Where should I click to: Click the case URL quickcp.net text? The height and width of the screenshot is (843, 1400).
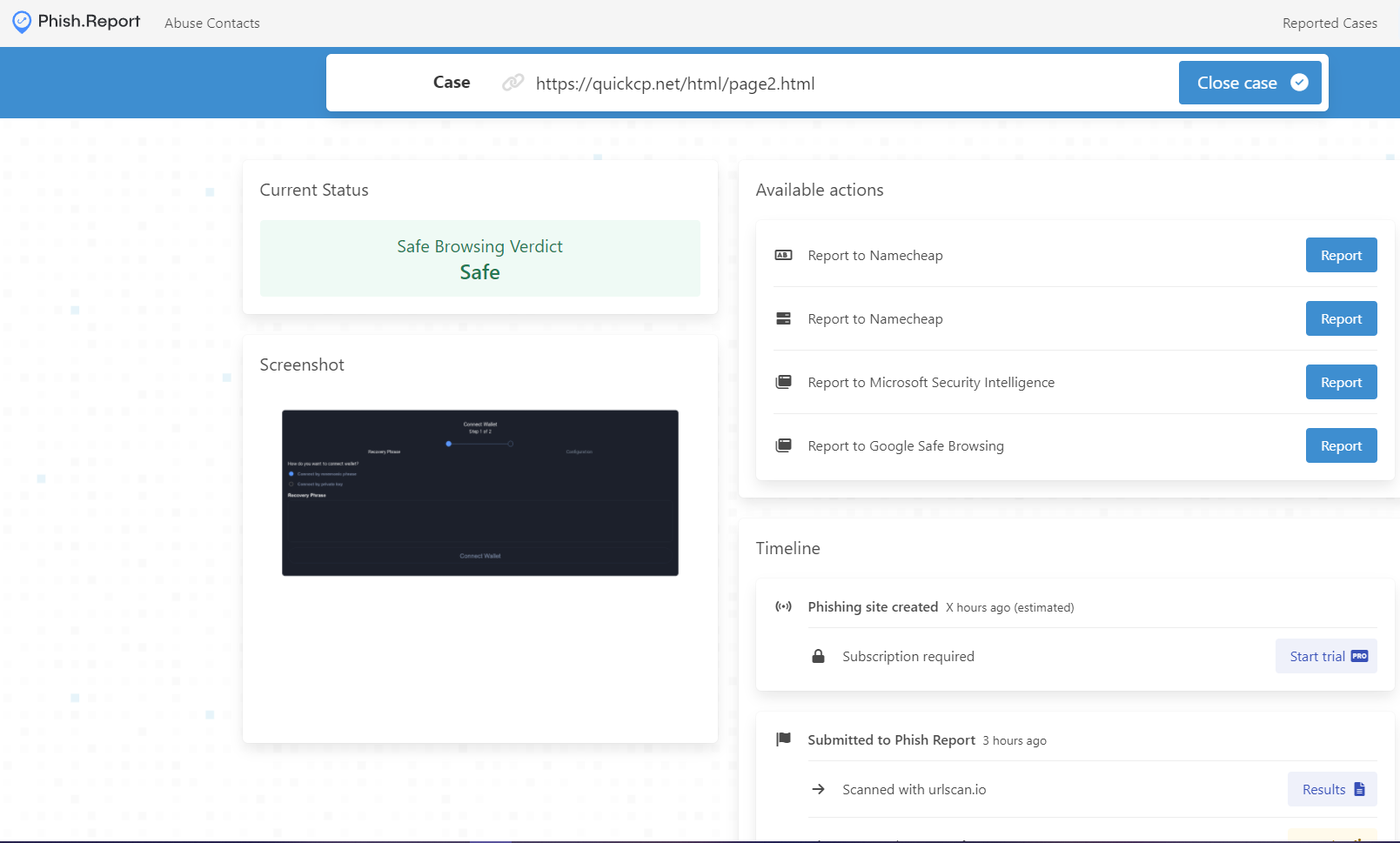675,84
